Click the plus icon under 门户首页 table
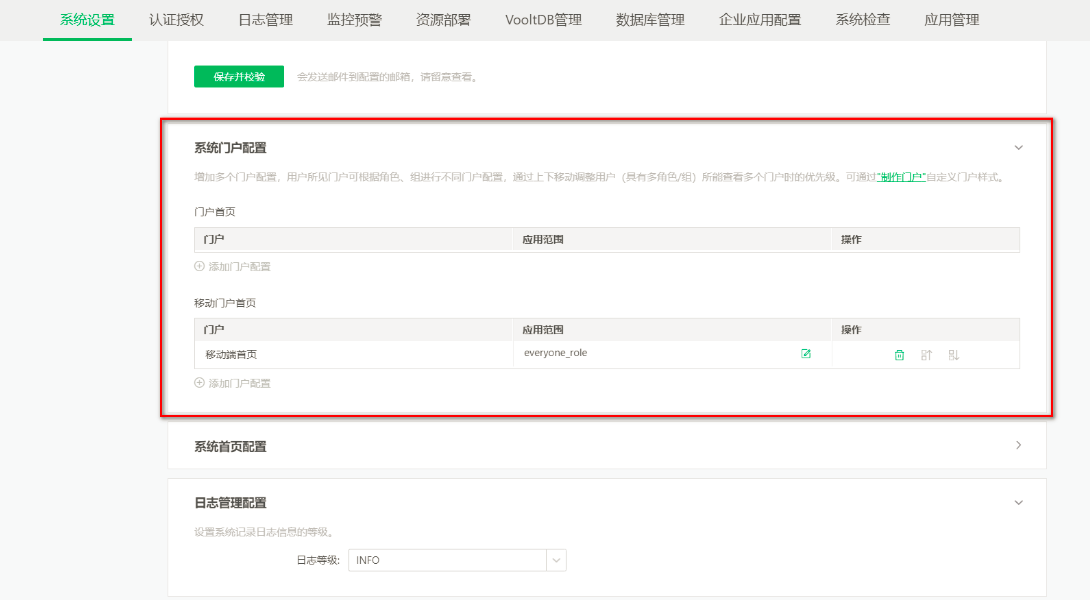Screen dimensions: 1090x600 200,266
